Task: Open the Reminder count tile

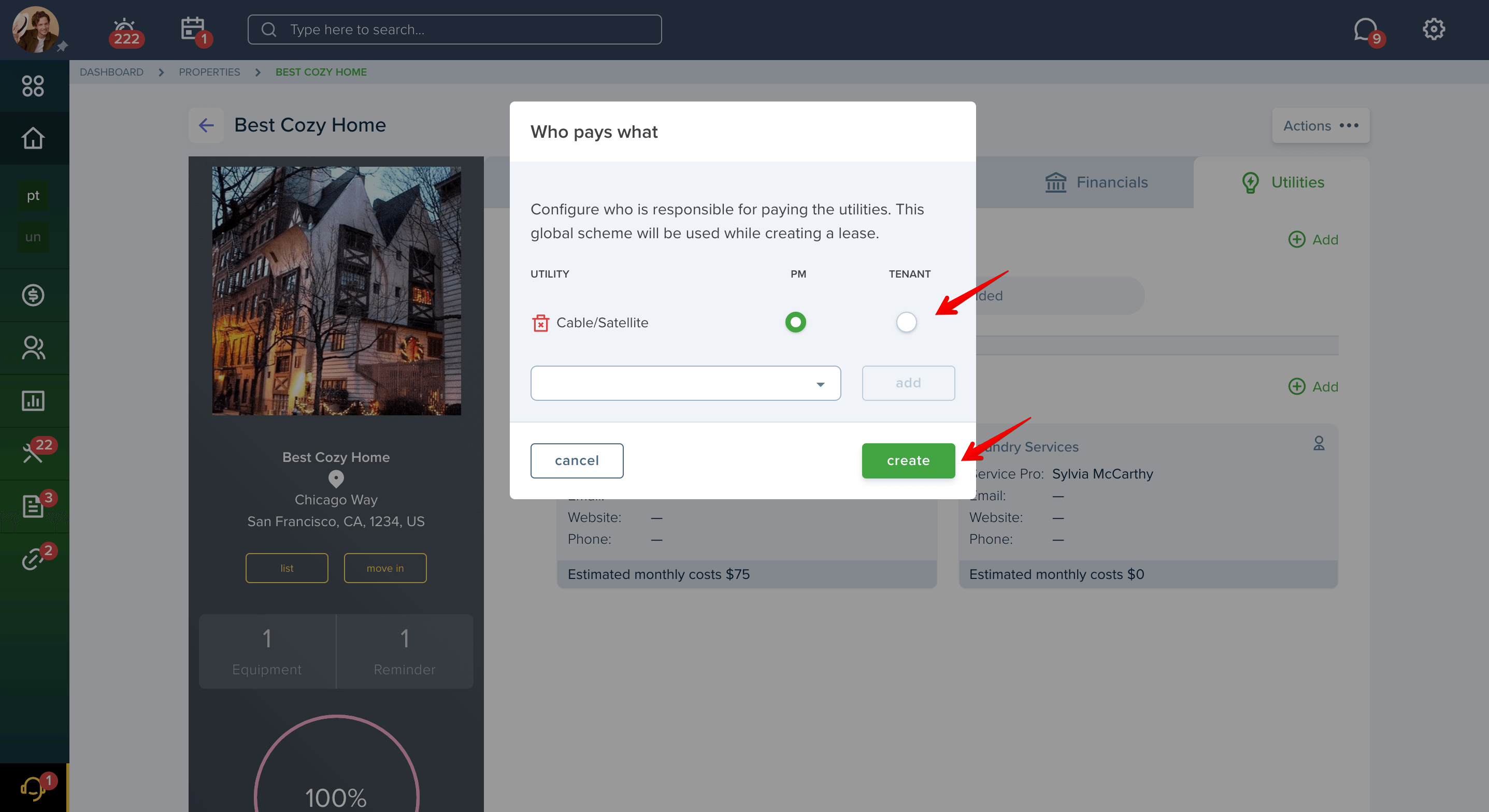Action: [x=405, y=651]
